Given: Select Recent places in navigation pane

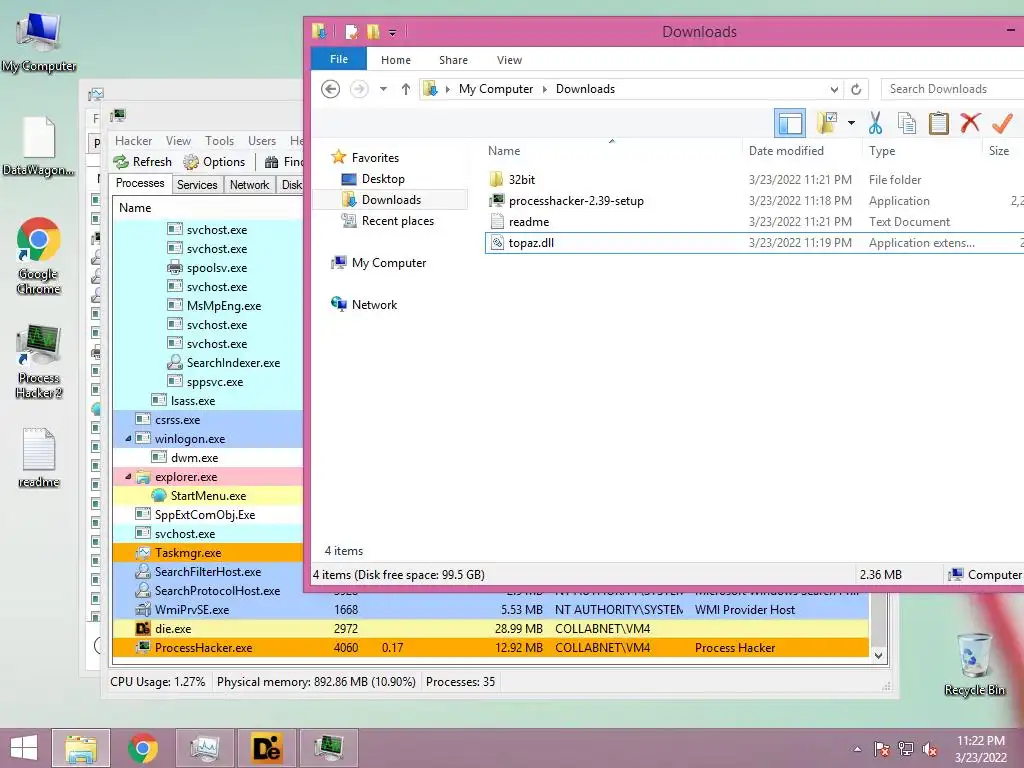Looking at the screenshot, I should click(398, 221).
